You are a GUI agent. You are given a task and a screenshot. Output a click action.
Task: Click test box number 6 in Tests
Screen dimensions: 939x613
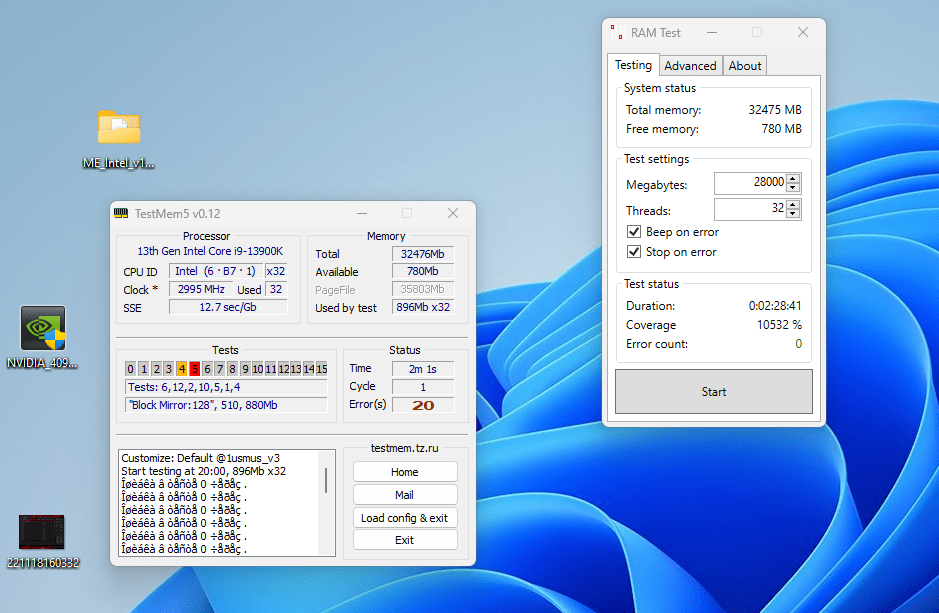[x=207, y=369]
